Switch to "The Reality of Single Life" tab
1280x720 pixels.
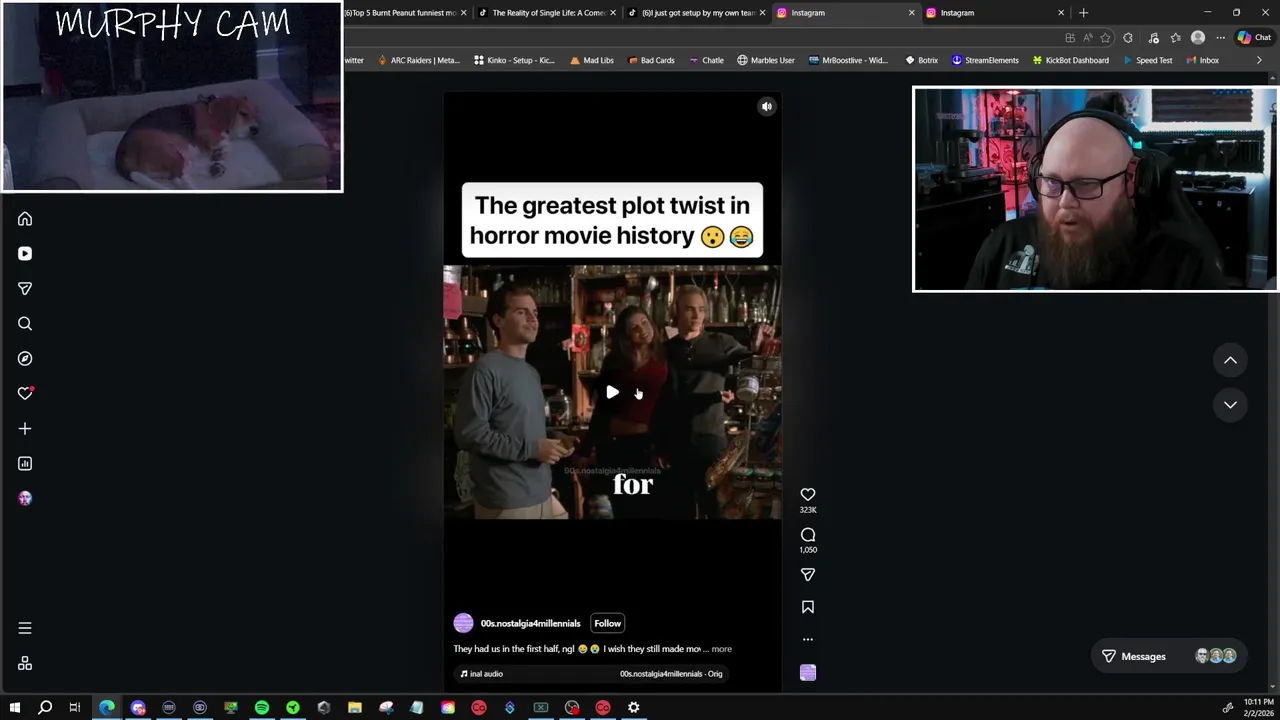click(545, 13)
